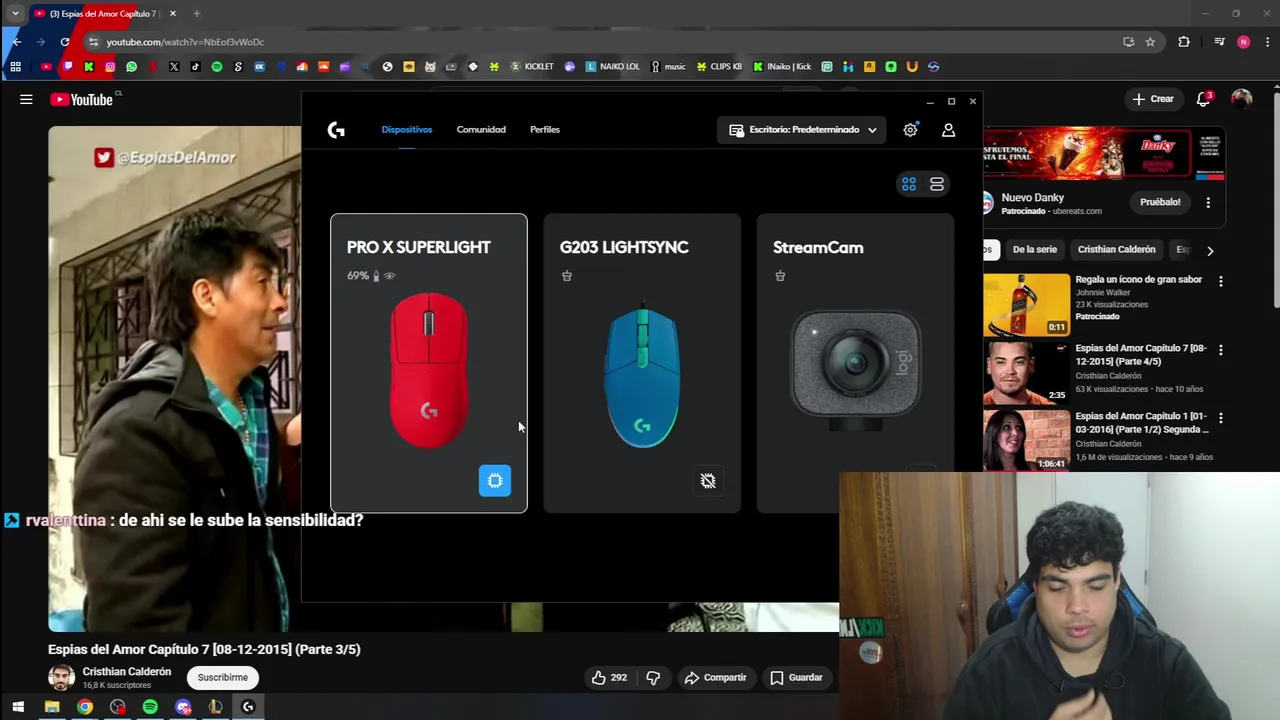Go to YouTube home via logo
The width and height of the screenshot is (1280, 720).
(81, 99)
